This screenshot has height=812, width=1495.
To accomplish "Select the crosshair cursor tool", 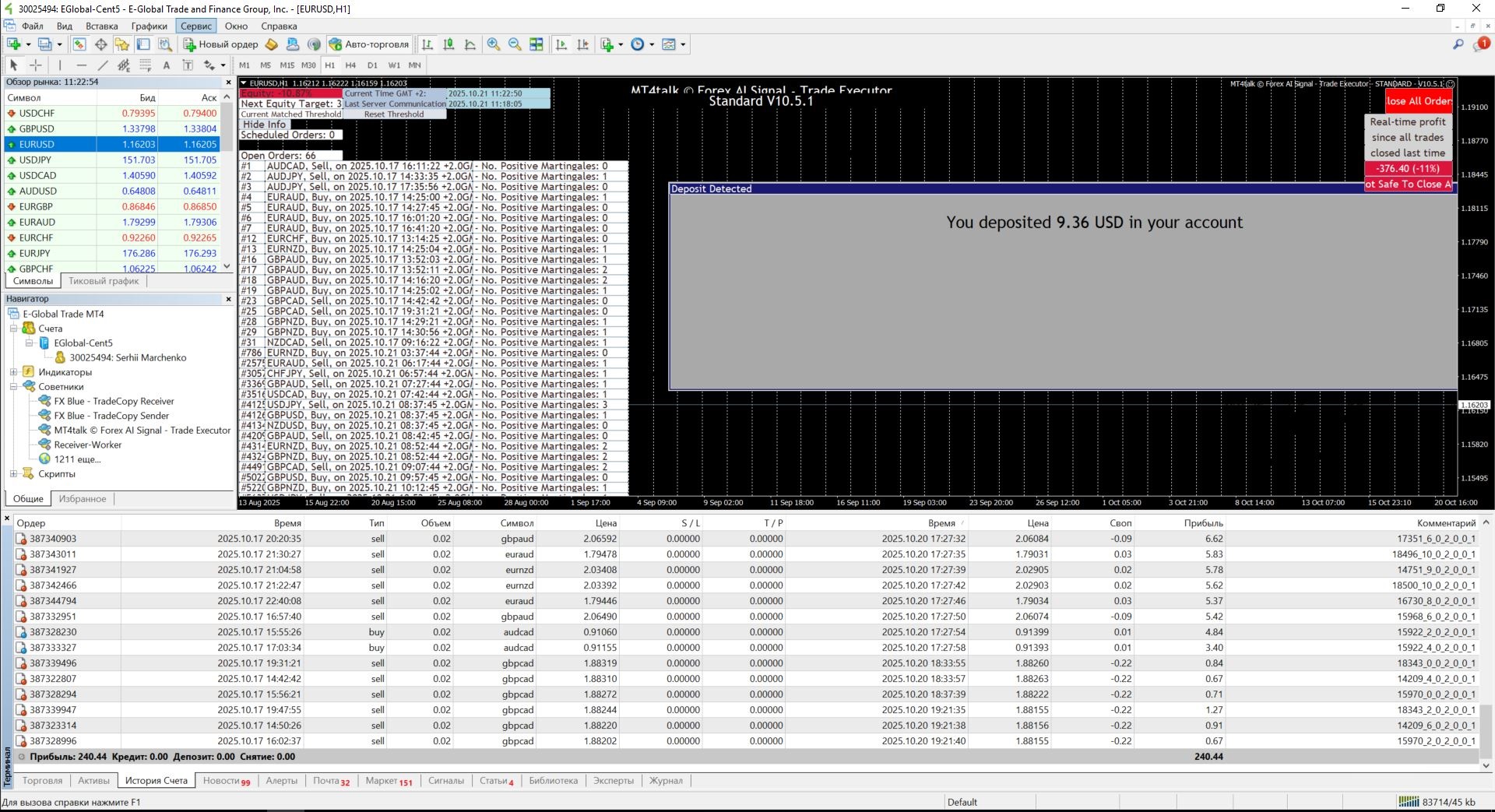I will point(36,65).
